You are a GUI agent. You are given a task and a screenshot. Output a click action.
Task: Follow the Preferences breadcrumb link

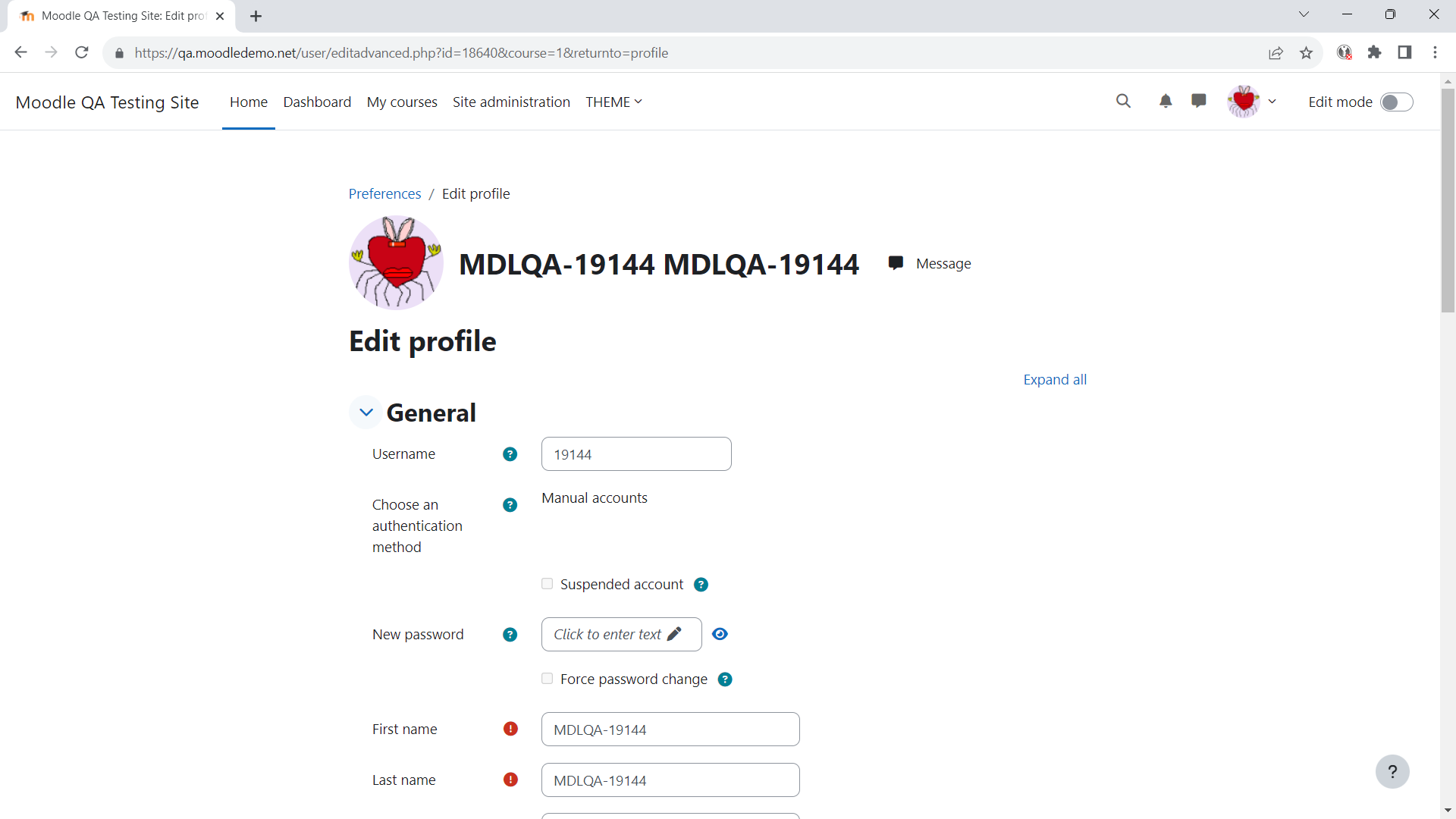pos(384,193)
